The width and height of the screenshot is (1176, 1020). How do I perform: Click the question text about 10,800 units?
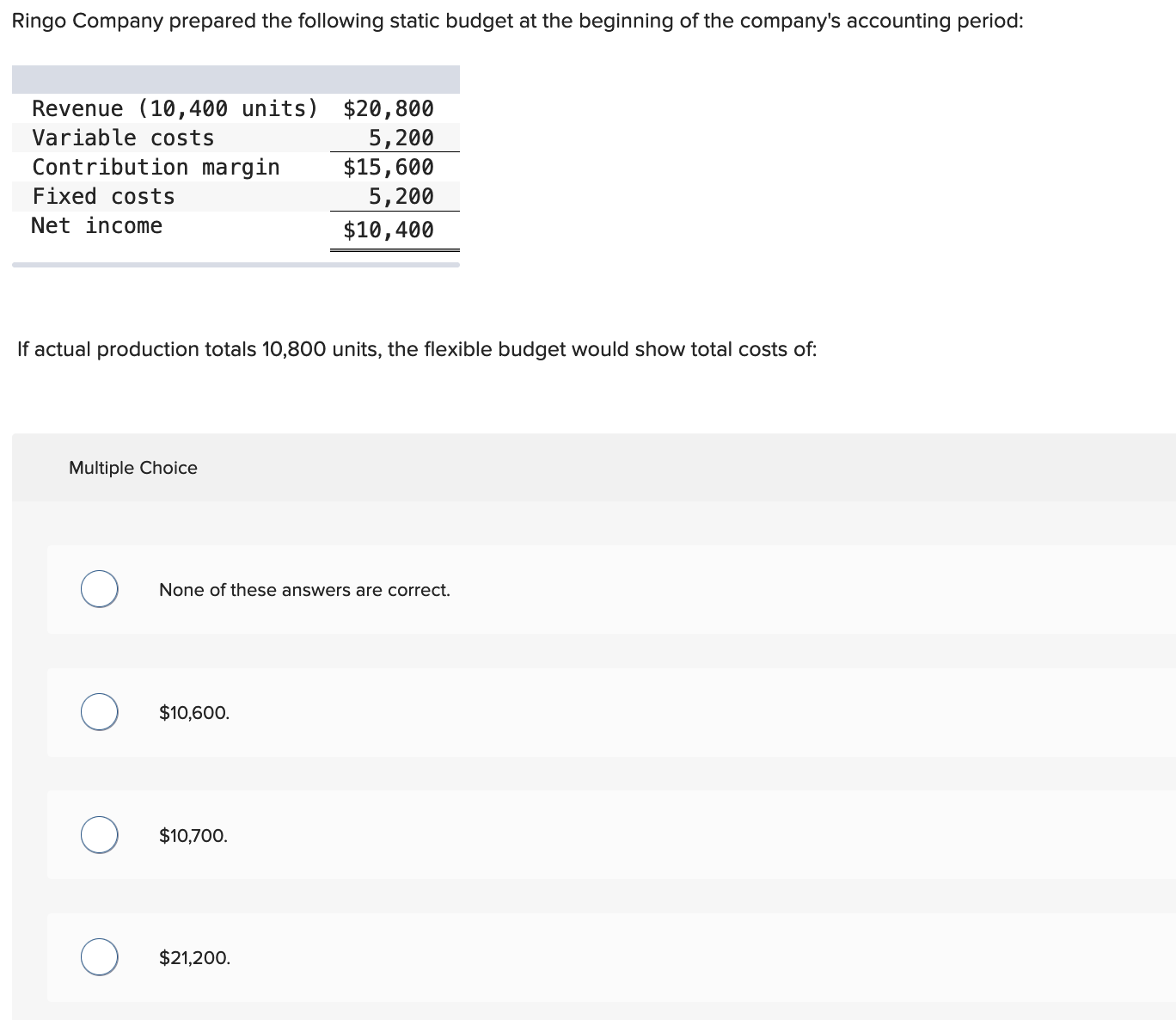[x=417, y=349]
